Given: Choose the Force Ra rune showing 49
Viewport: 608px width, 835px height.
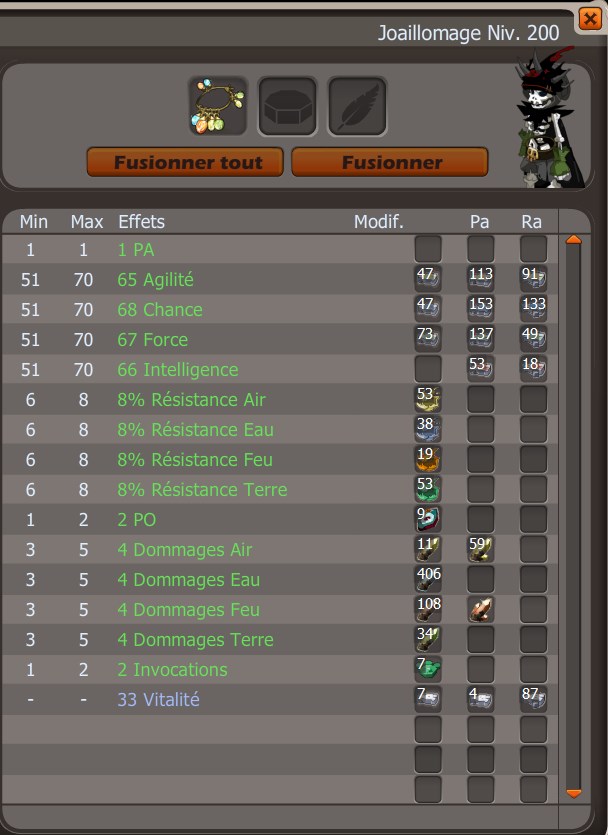Looking at the screenshot, I should coord(533,339).
